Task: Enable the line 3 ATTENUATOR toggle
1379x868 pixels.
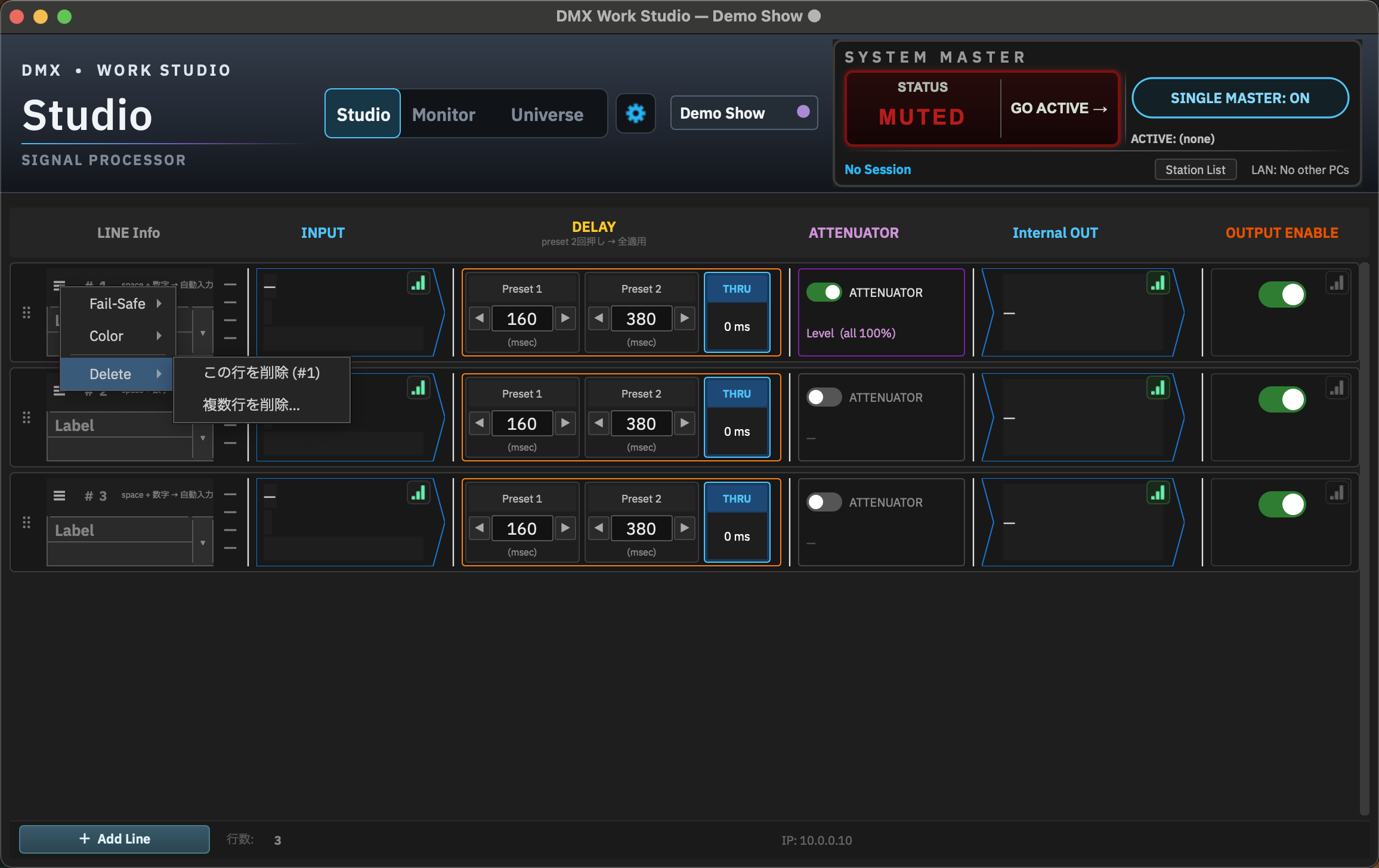Action: (x=824, y=502)
